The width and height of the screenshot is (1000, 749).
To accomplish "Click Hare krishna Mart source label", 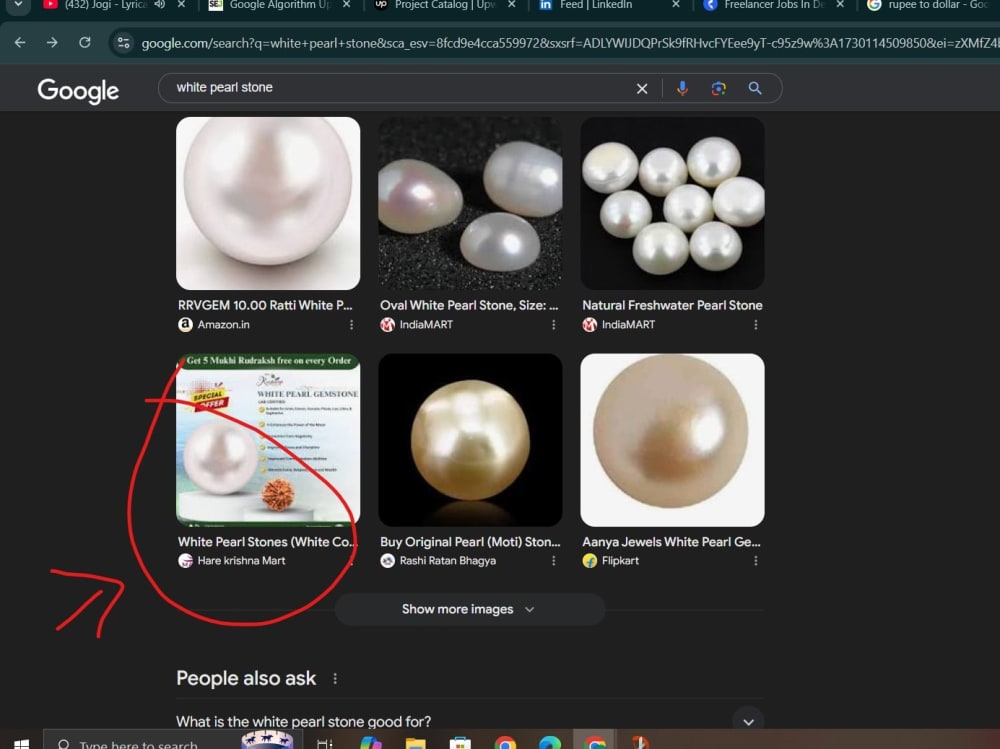I will tap(241, 560).
